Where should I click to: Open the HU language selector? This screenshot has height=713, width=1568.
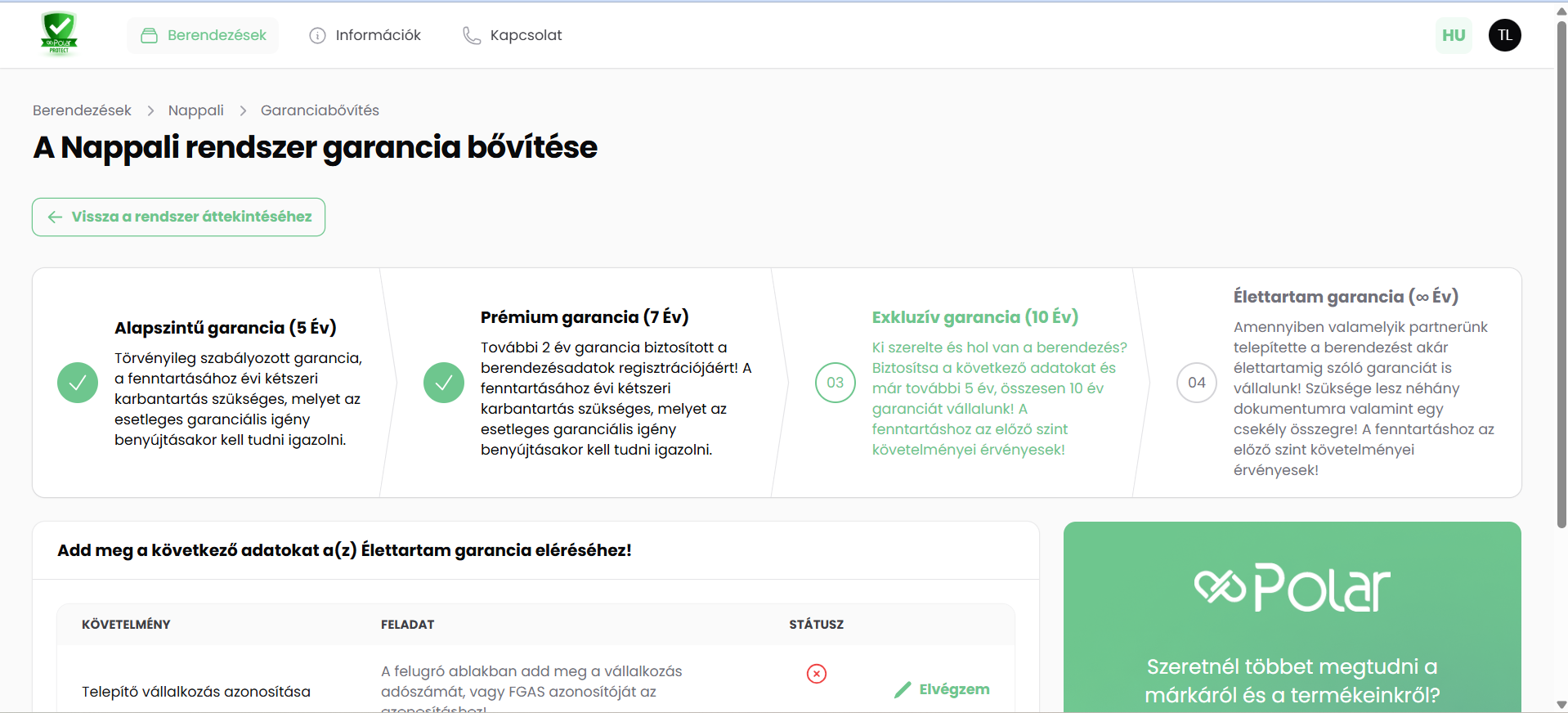(1453, 35)
